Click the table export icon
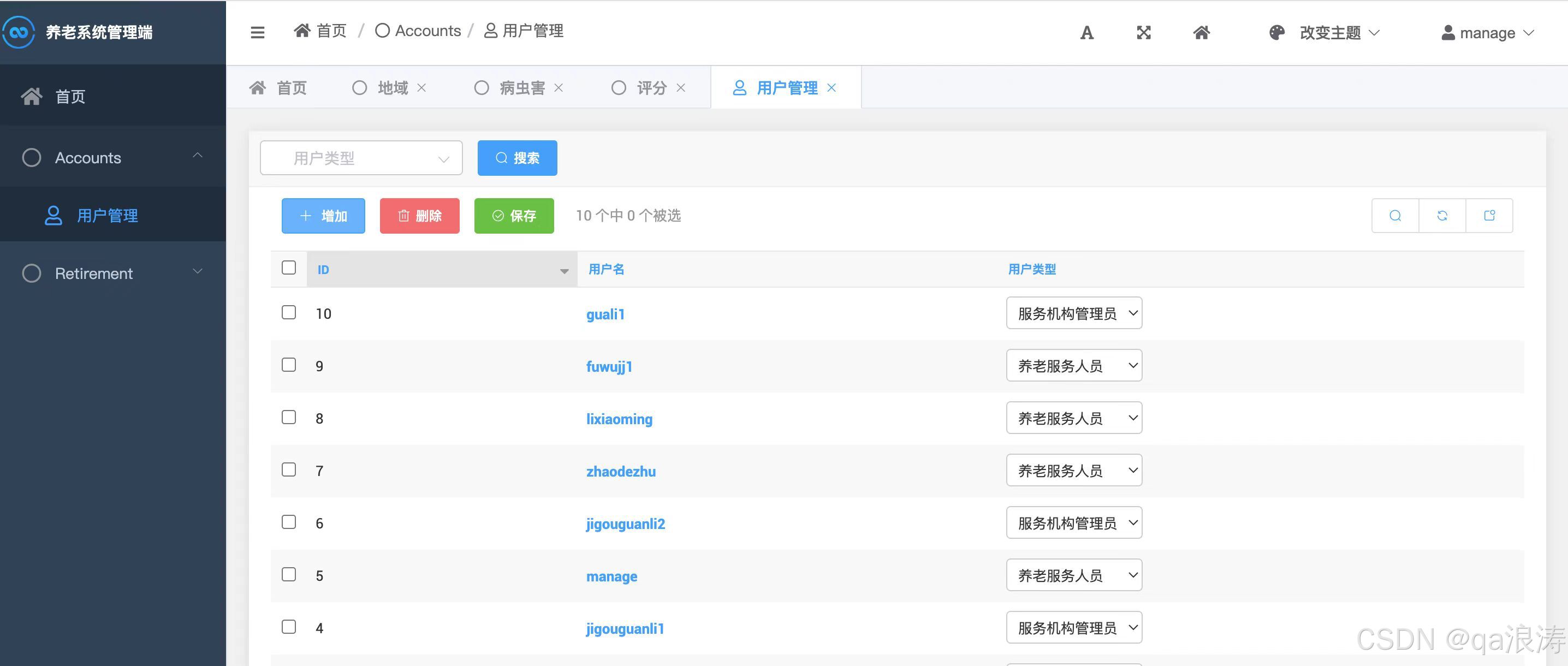Image resolution: width=1568 pixels, height=666 pixels. pos(1489,216)
